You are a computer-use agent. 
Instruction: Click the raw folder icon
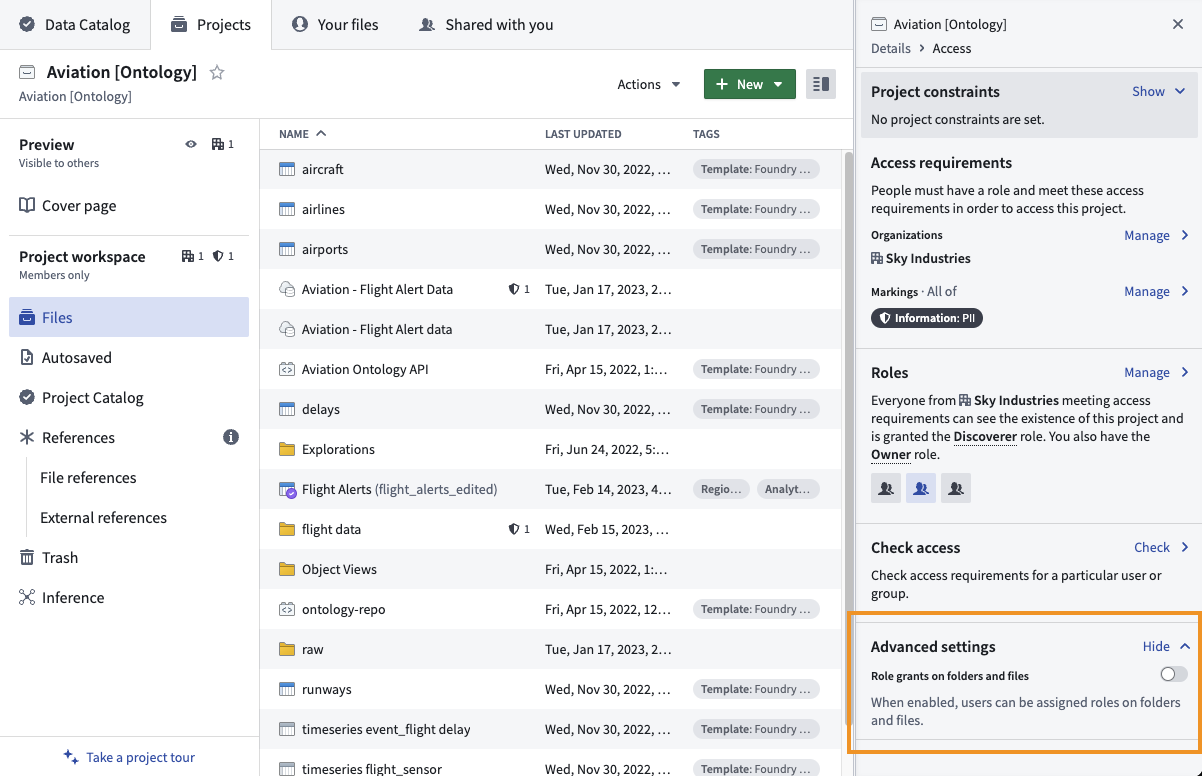(x=287, y=649)
